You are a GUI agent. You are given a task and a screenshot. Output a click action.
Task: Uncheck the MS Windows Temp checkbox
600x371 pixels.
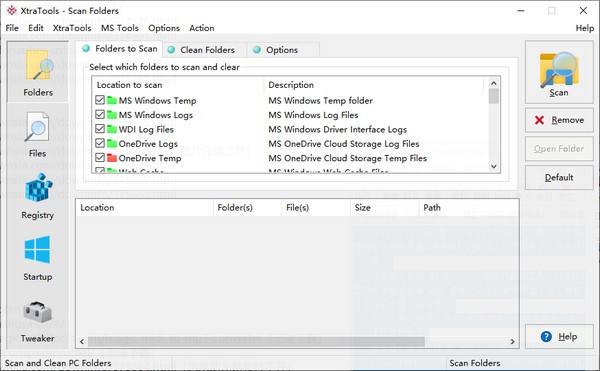point(100,100)
